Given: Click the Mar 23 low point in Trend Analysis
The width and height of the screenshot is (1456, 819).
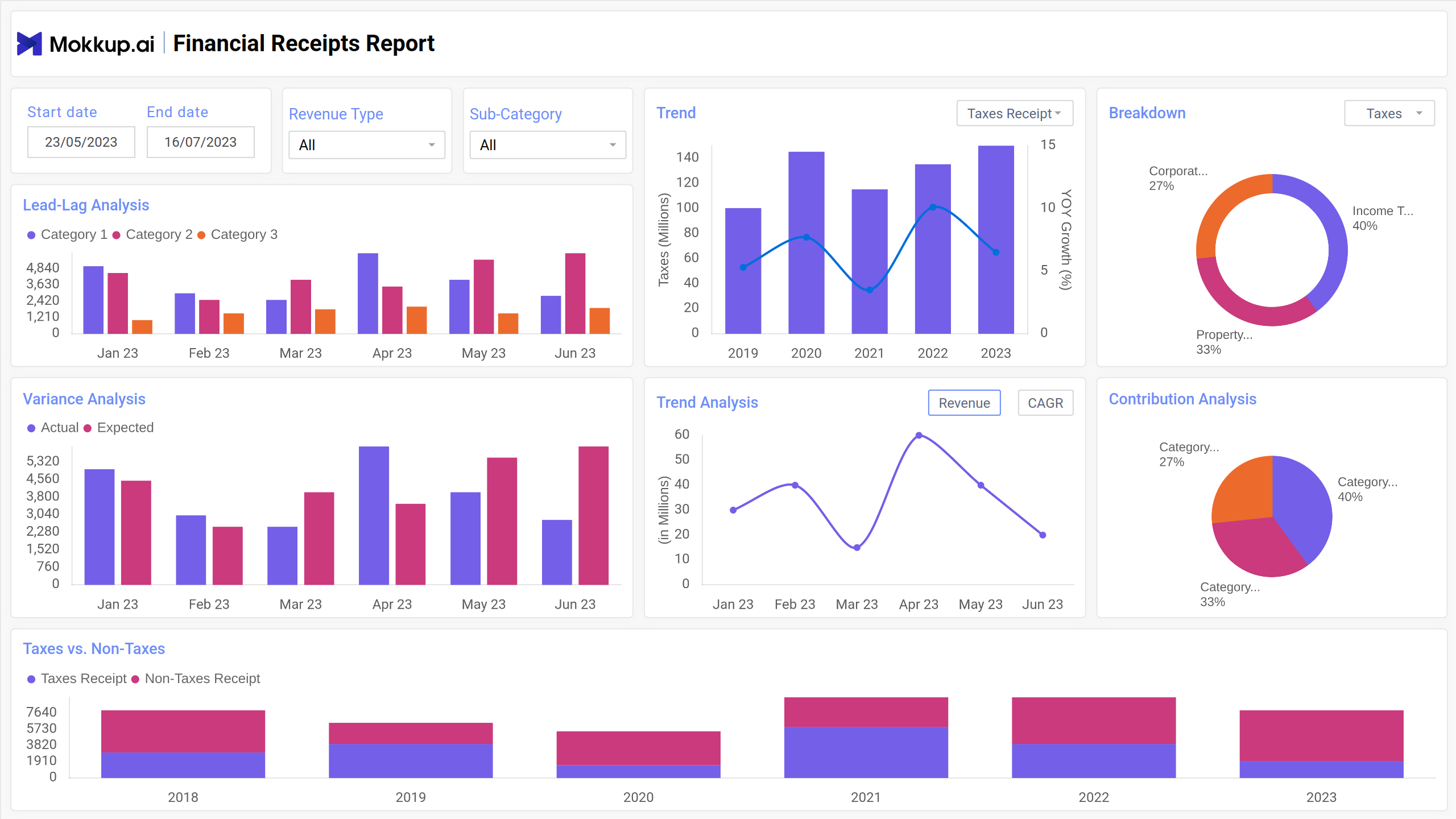Looking at the screenshot, I should [857, 548].
